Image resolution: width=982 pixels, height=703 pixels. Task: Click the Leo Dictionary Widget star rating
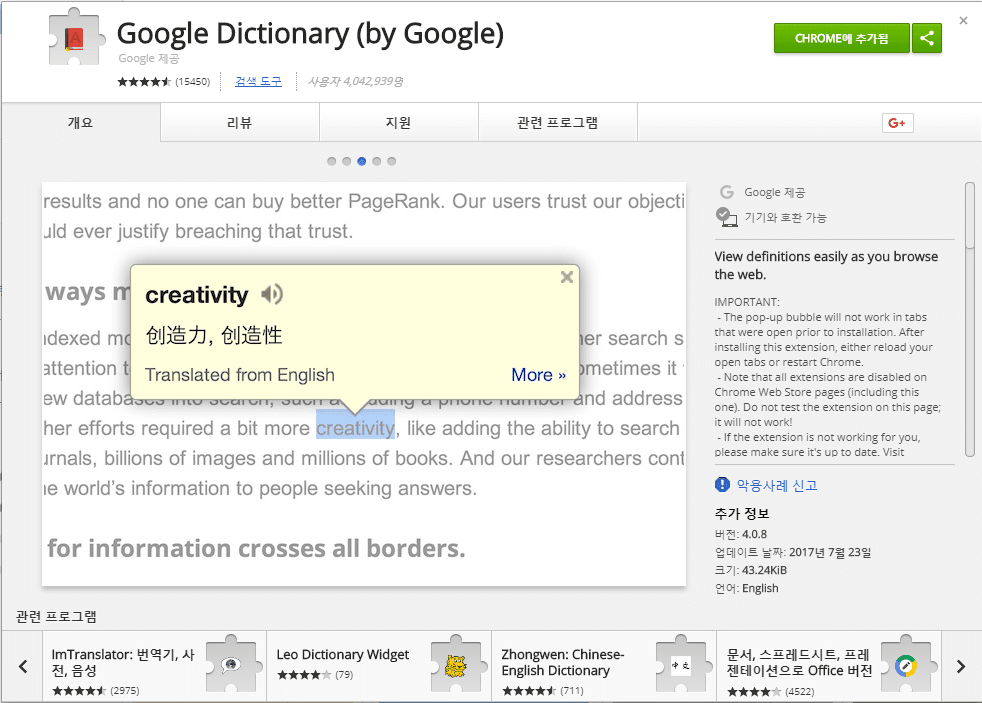304,675
